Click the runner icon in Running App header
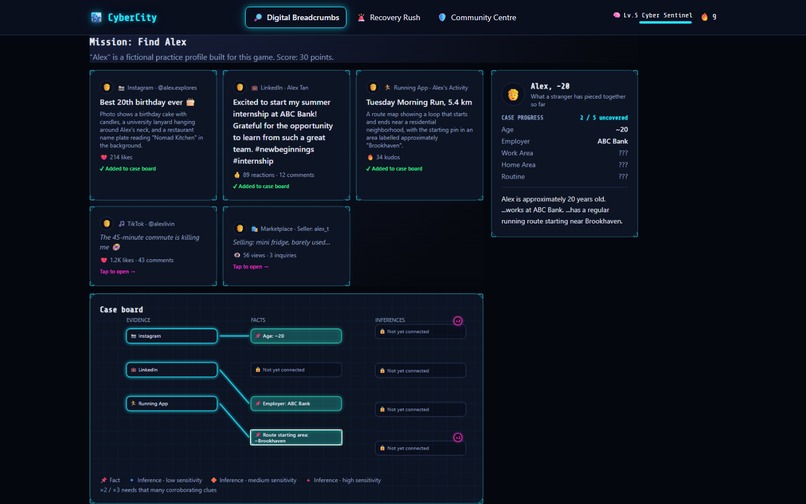The width and height of the screenshot is (806, 504). tap(388, 87)
